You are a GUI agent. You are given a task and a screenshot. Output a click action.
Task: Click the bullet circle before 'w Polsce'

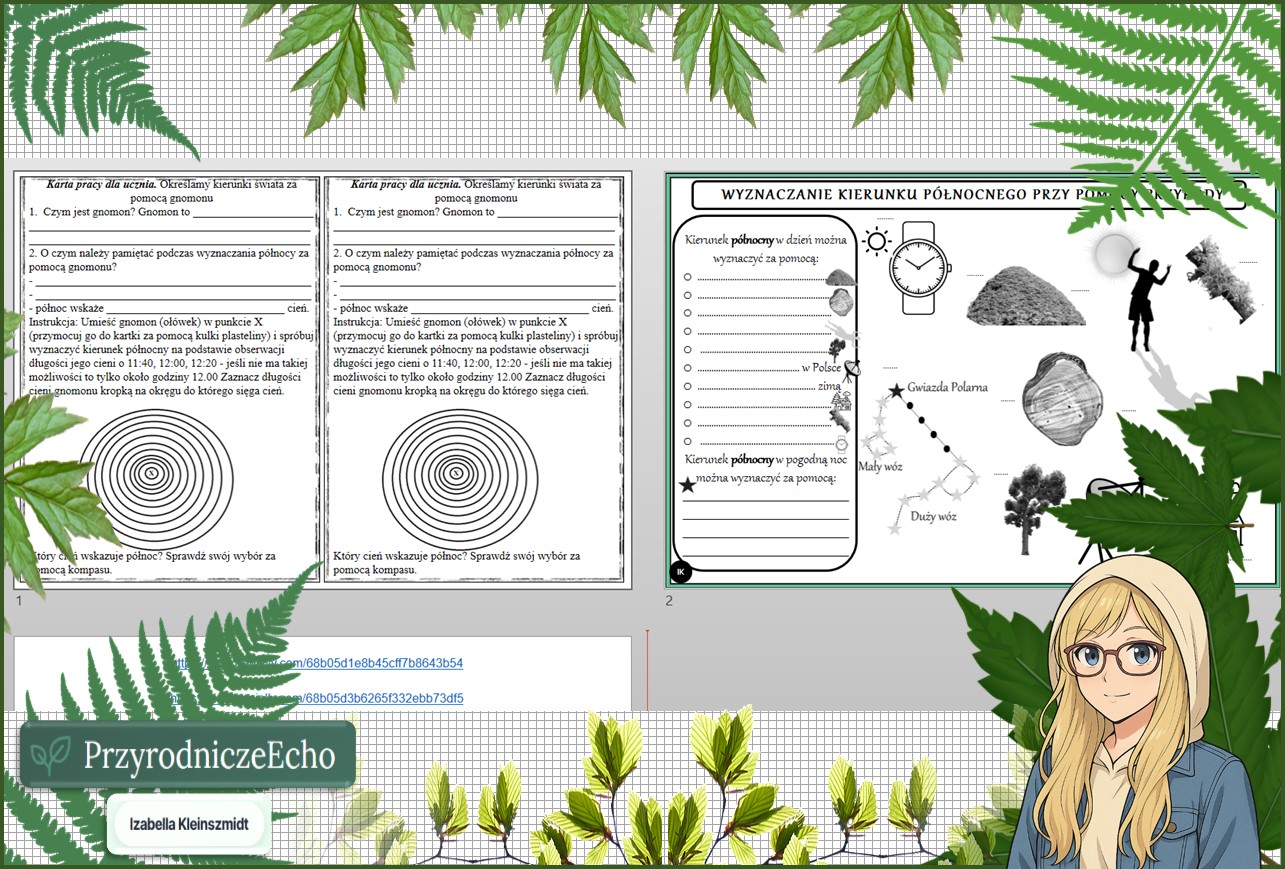(688, 368)
